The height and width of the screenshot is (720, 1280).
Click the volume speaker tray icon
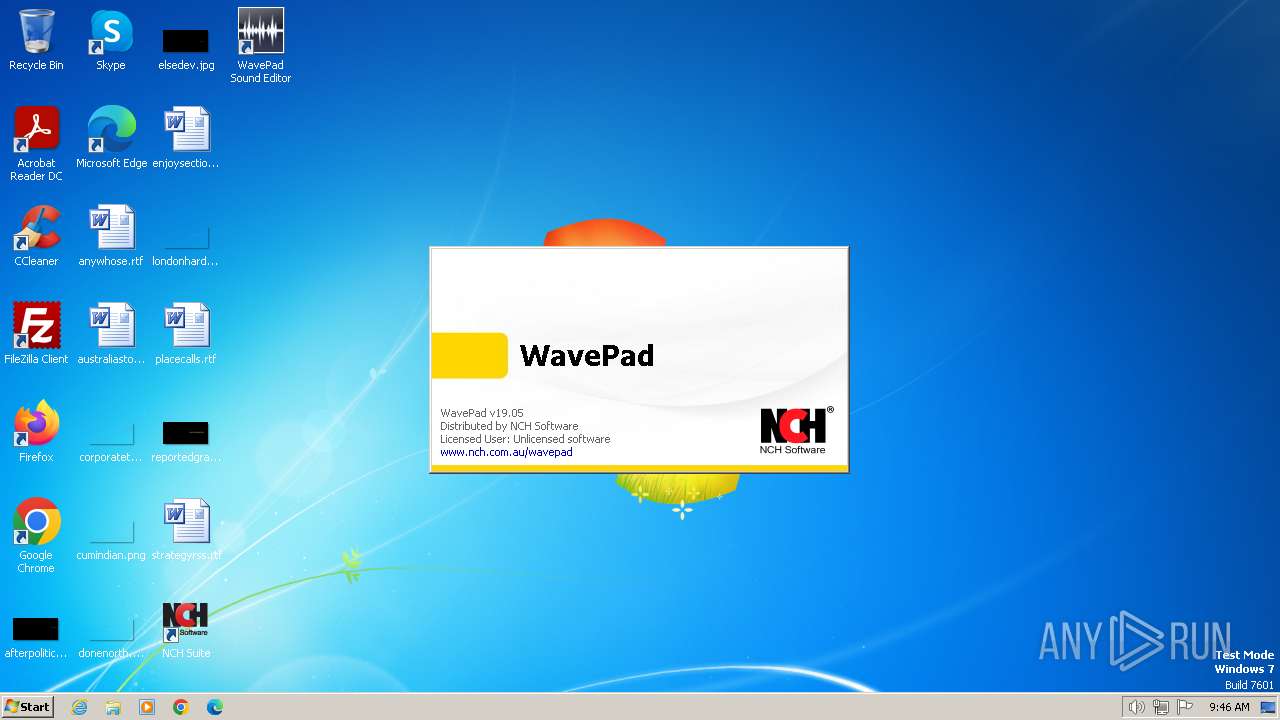tap(1136, 707)
